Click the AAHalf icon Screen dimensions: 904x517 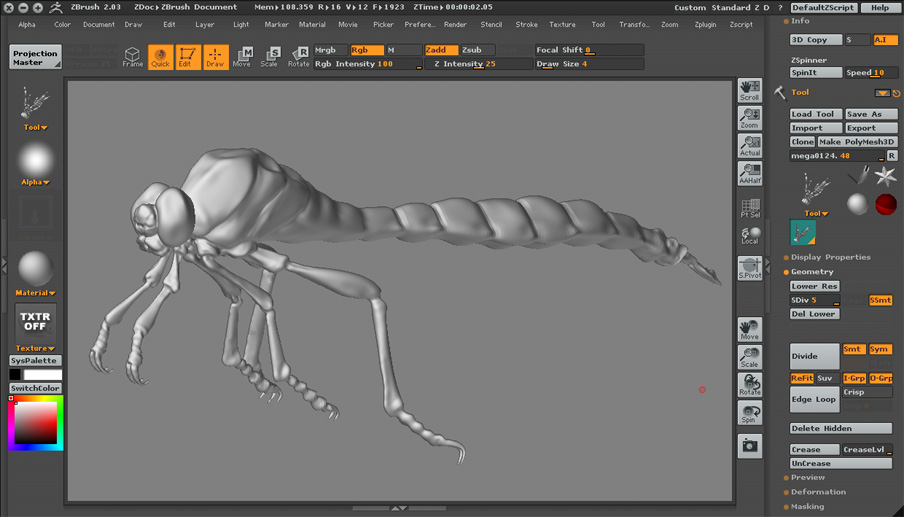(x=749, y=173)
